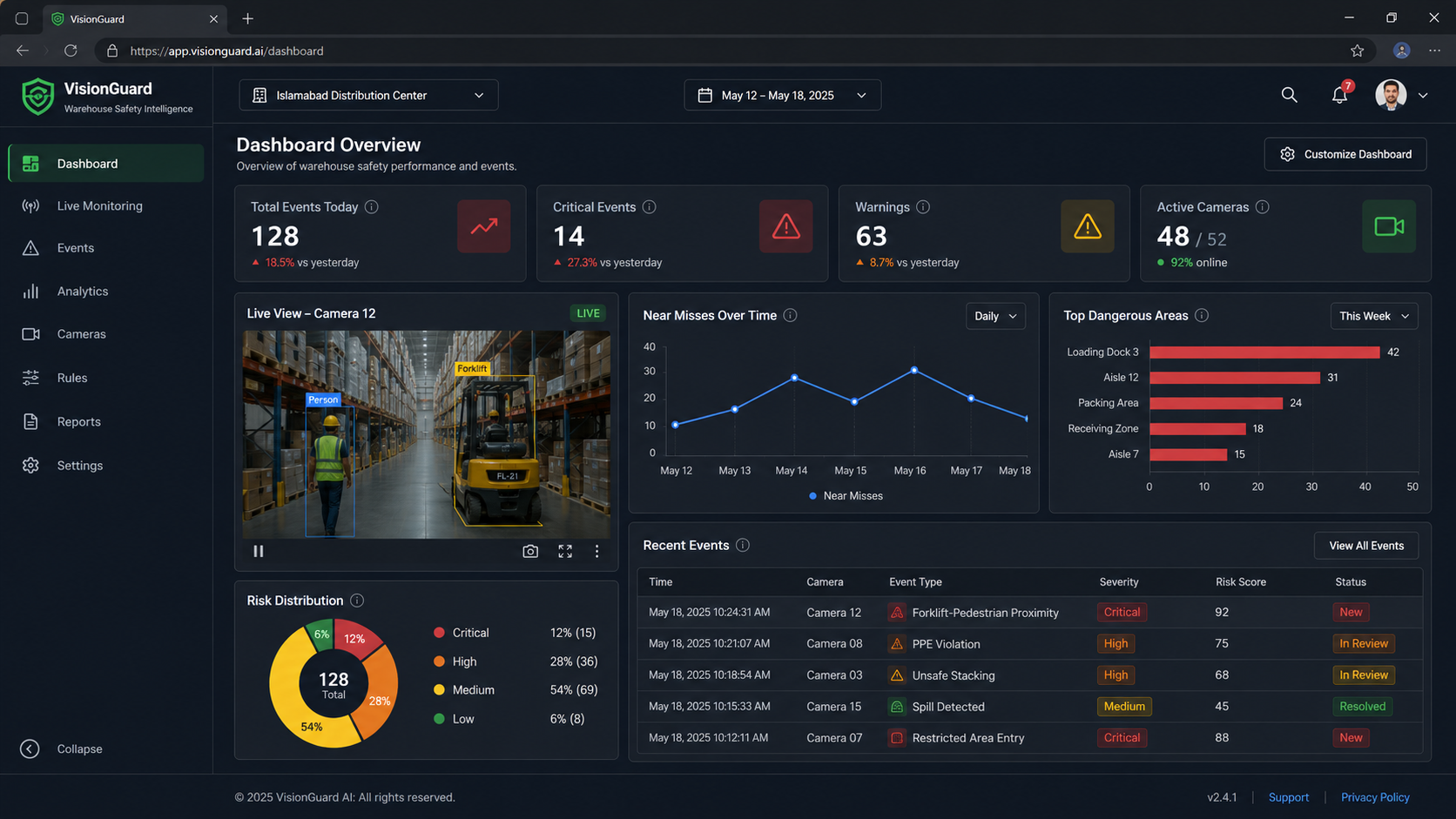Bookmark this page with the star icon

click(1357, 50)
